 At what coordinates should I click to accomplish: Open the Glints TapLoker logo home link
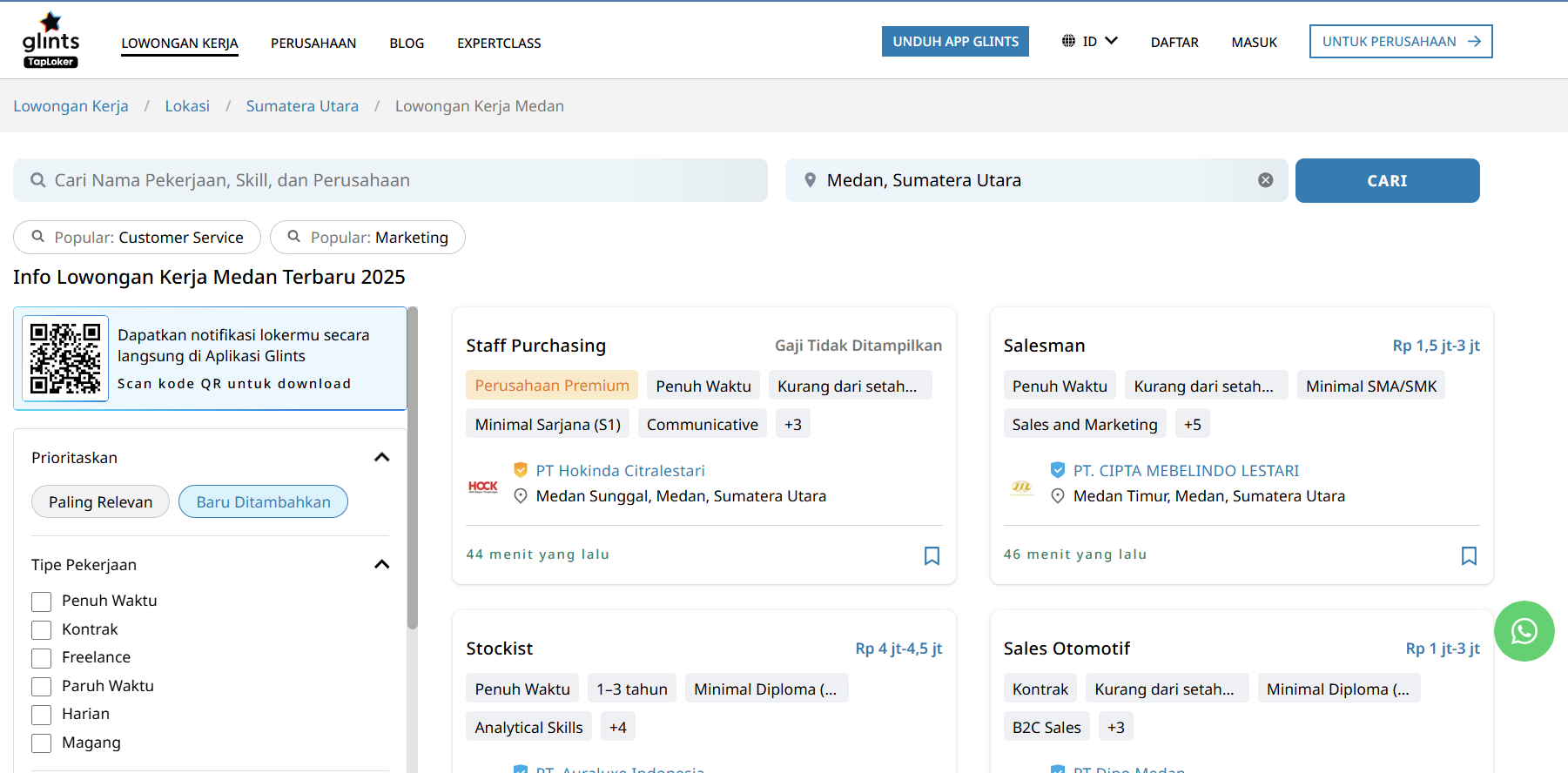point(50,40)
